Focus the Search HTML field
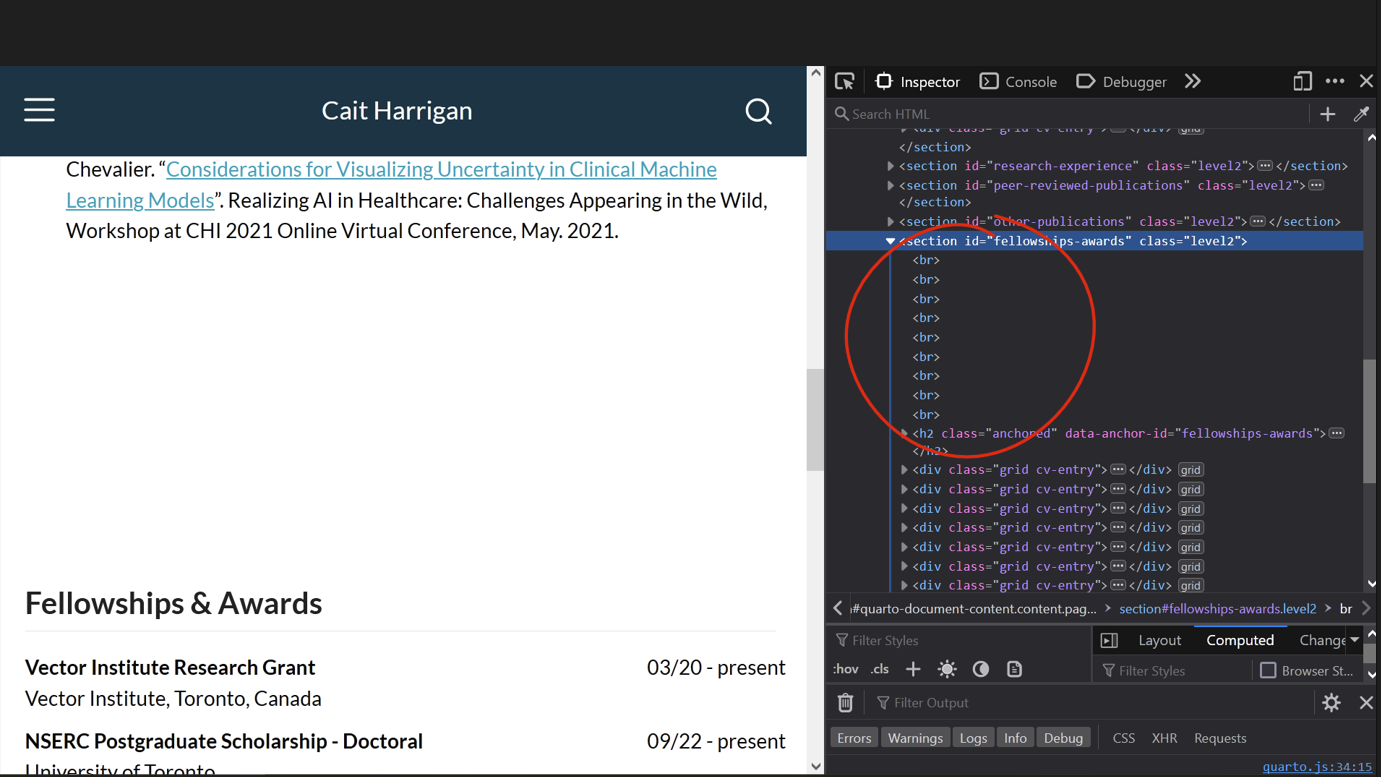The height and width of the screenshot is (777, 1381). point(1069,114)
